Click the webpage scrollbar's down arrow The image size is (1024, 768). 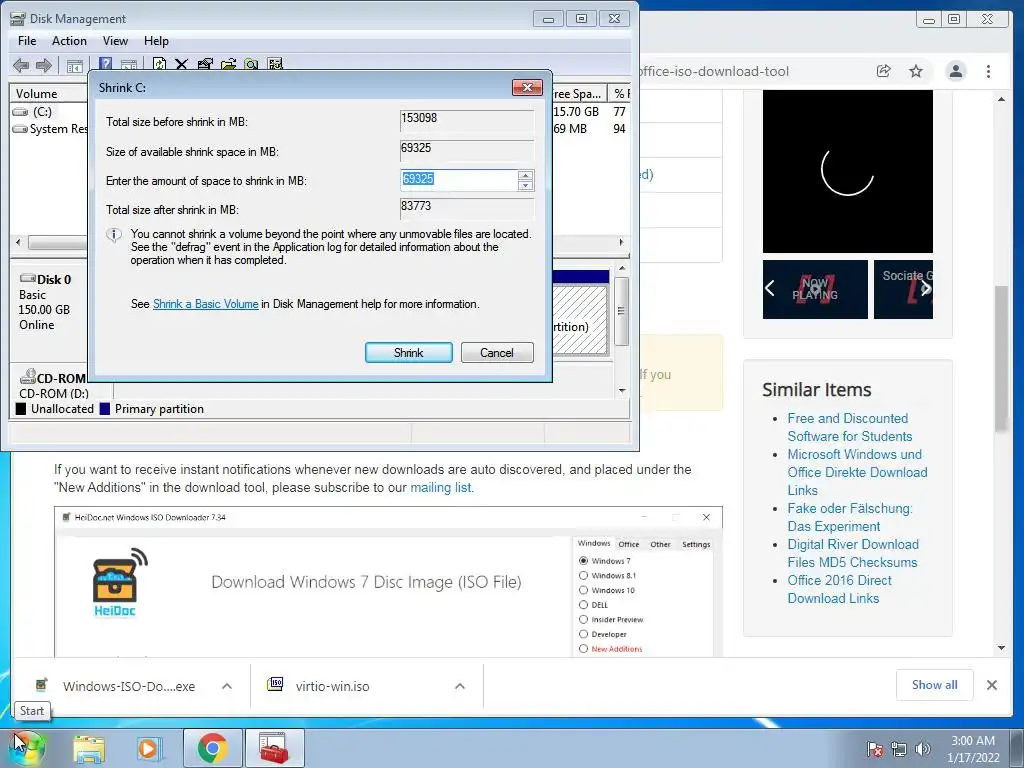pos(1001,648)
